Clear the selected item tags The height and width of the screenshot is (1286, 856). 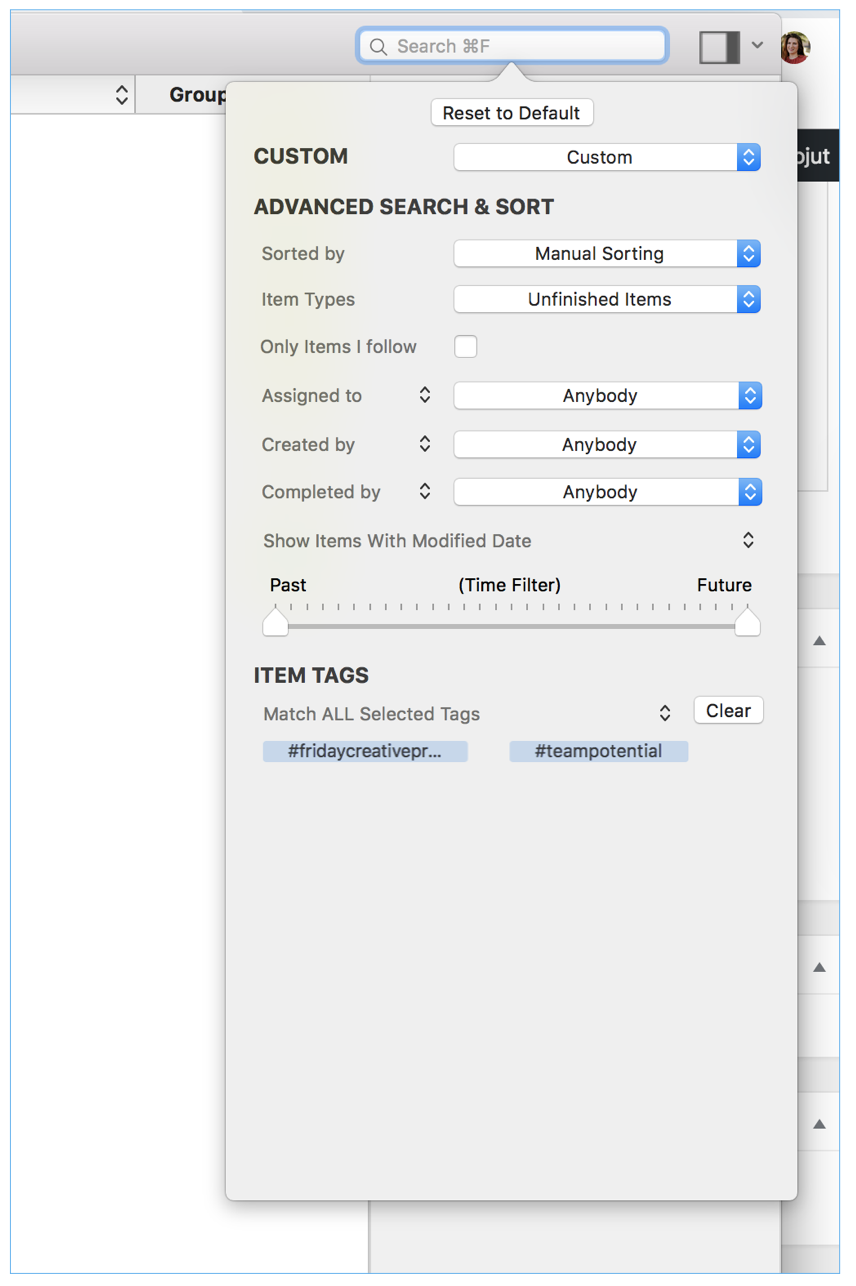tap(728, 711)
